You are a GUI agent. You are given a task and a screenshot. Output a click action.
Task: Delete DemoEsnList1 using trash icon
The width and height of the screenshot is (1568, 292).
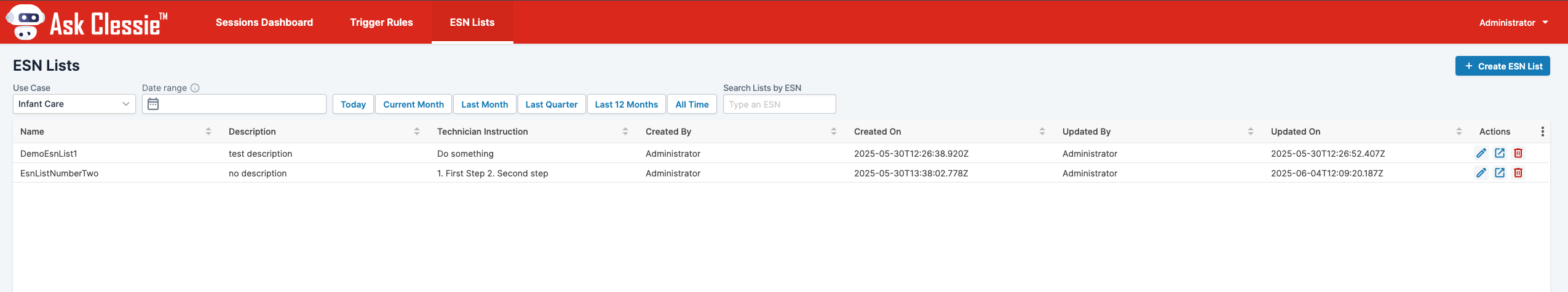pyautogui.click(x=1518, y=153)
